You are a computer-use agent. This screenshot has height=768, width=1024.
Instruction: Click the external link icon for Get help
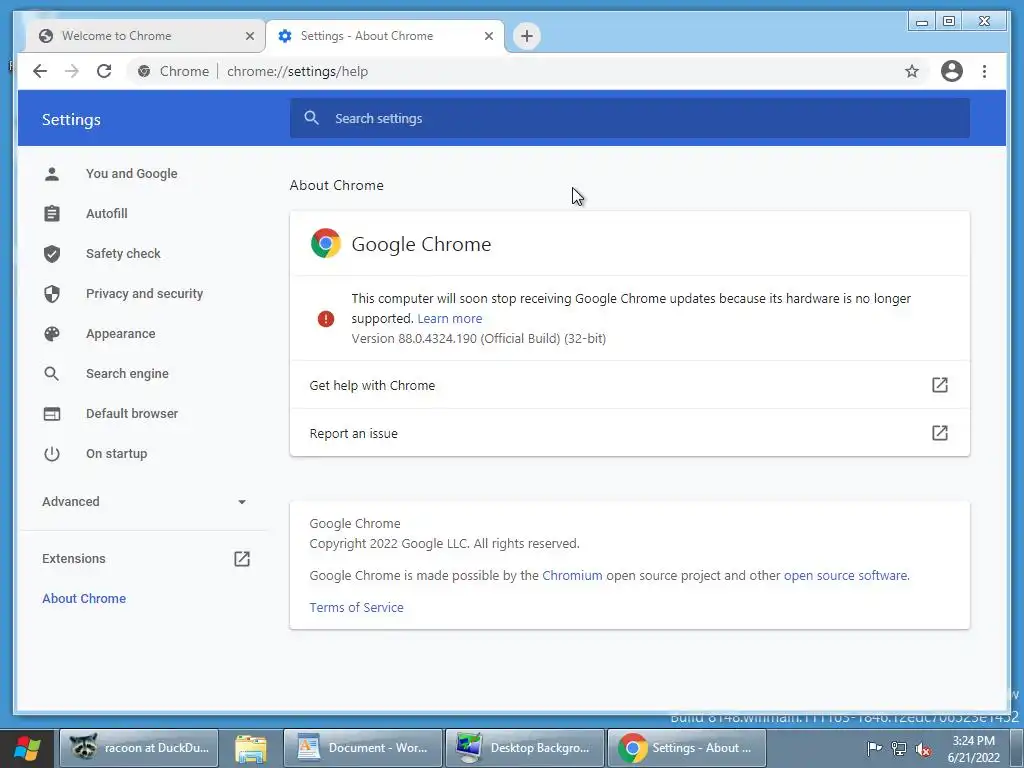point(939,385)
